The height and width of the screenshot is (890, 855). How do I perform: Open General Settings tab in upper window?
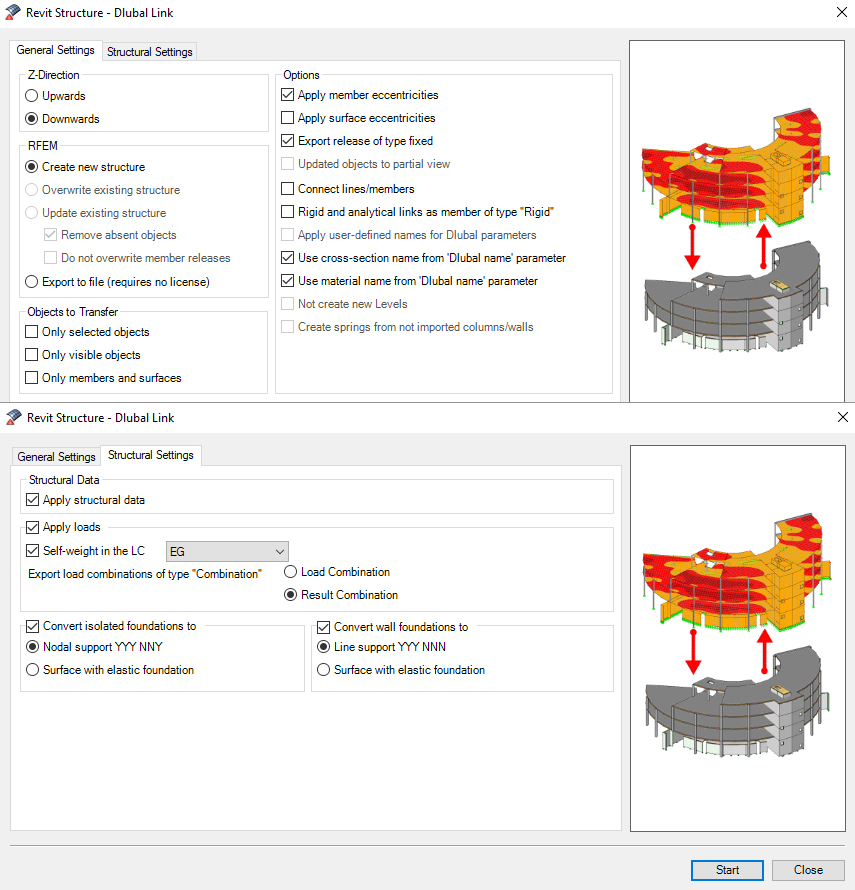56,50
